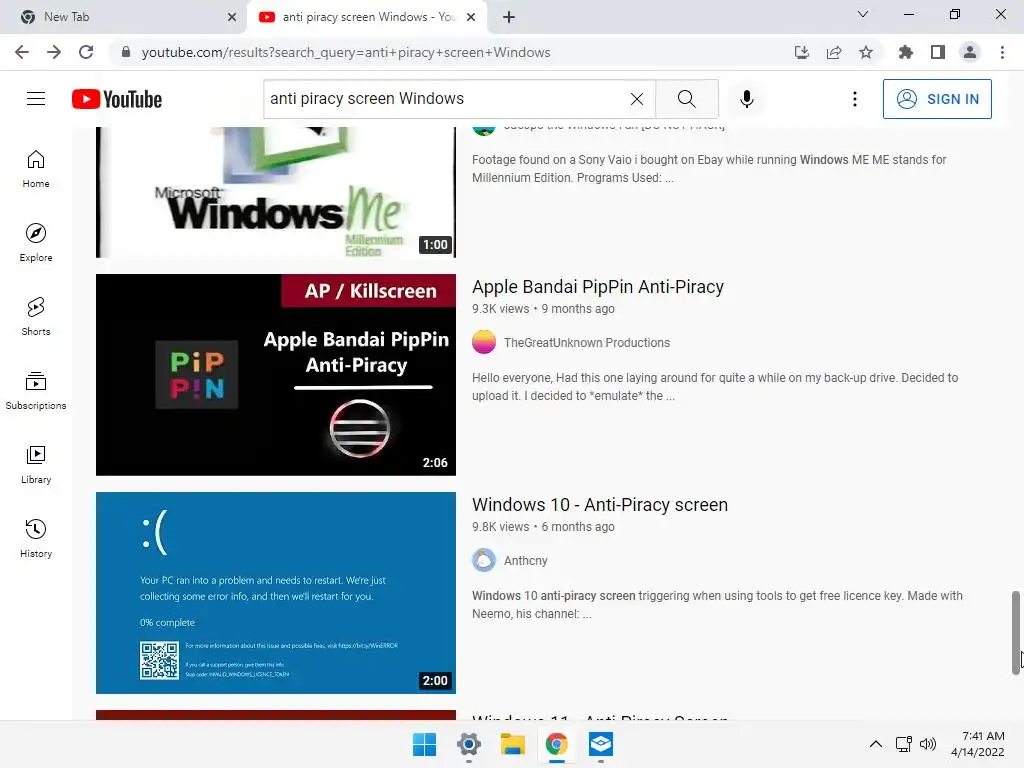
Task: Click Windows ME footage description text
Action: point(709,168)
